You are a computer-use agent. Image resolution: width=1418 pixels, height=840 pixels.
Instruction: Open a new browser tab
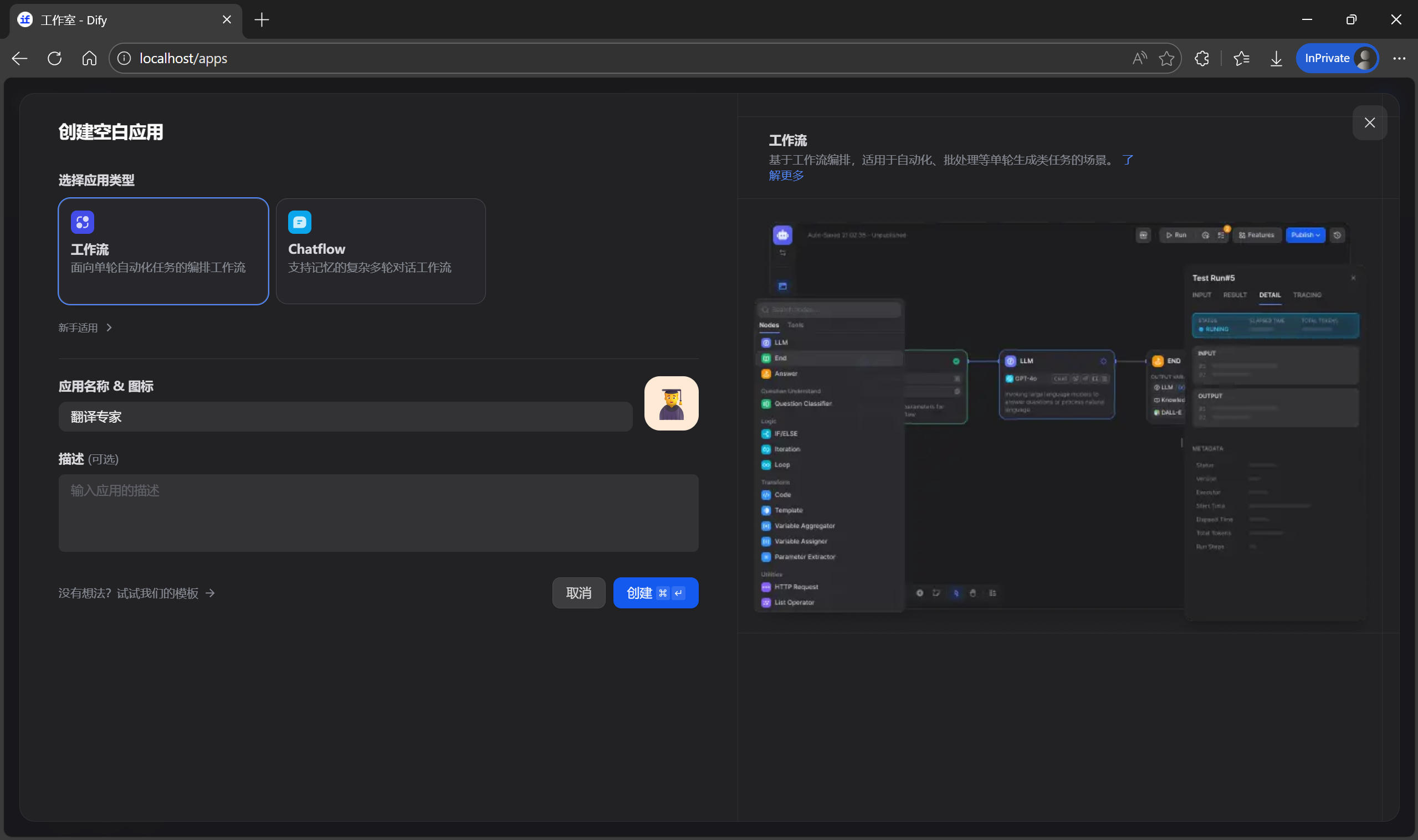pyautogui.click(x=262, y=21)
